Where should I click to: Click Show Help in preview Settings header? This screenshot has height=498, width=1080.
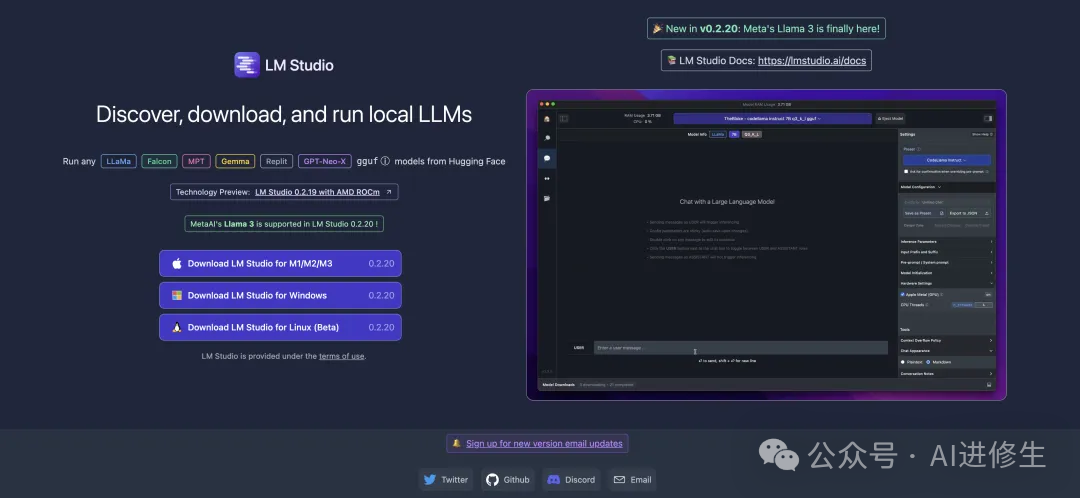click(982, 134)
